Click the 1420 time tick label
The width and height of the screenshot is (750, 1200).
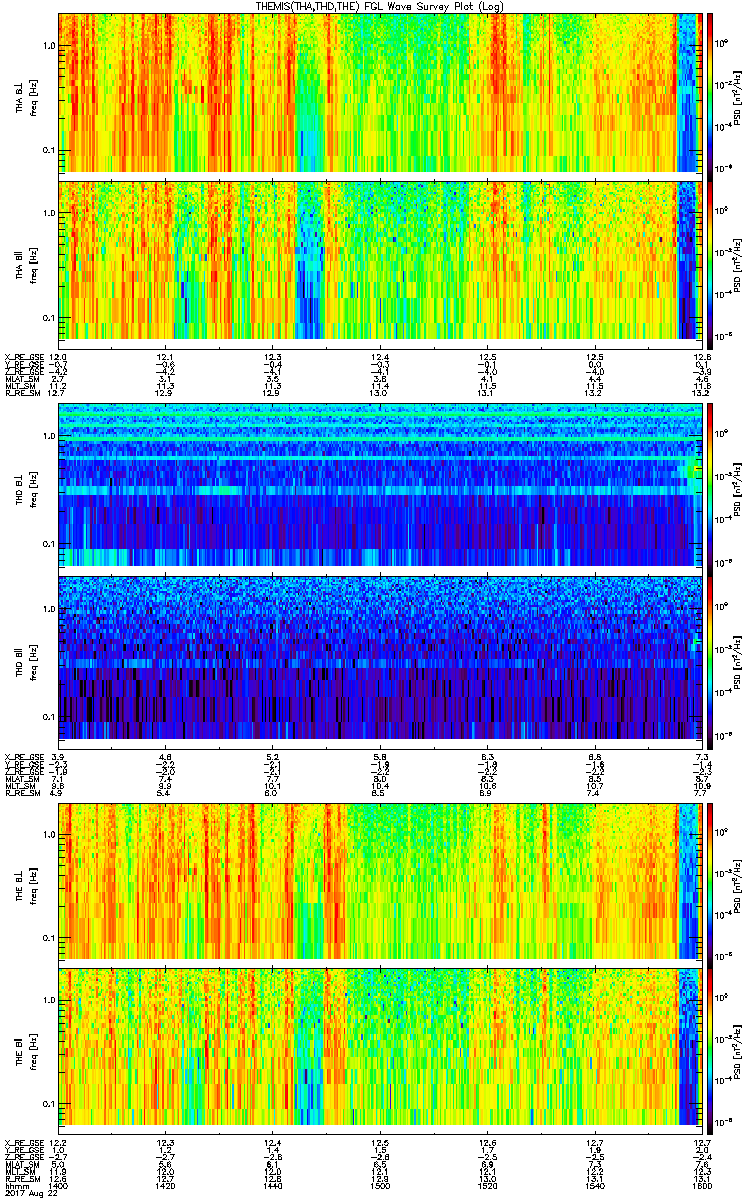pos(165,1184)
